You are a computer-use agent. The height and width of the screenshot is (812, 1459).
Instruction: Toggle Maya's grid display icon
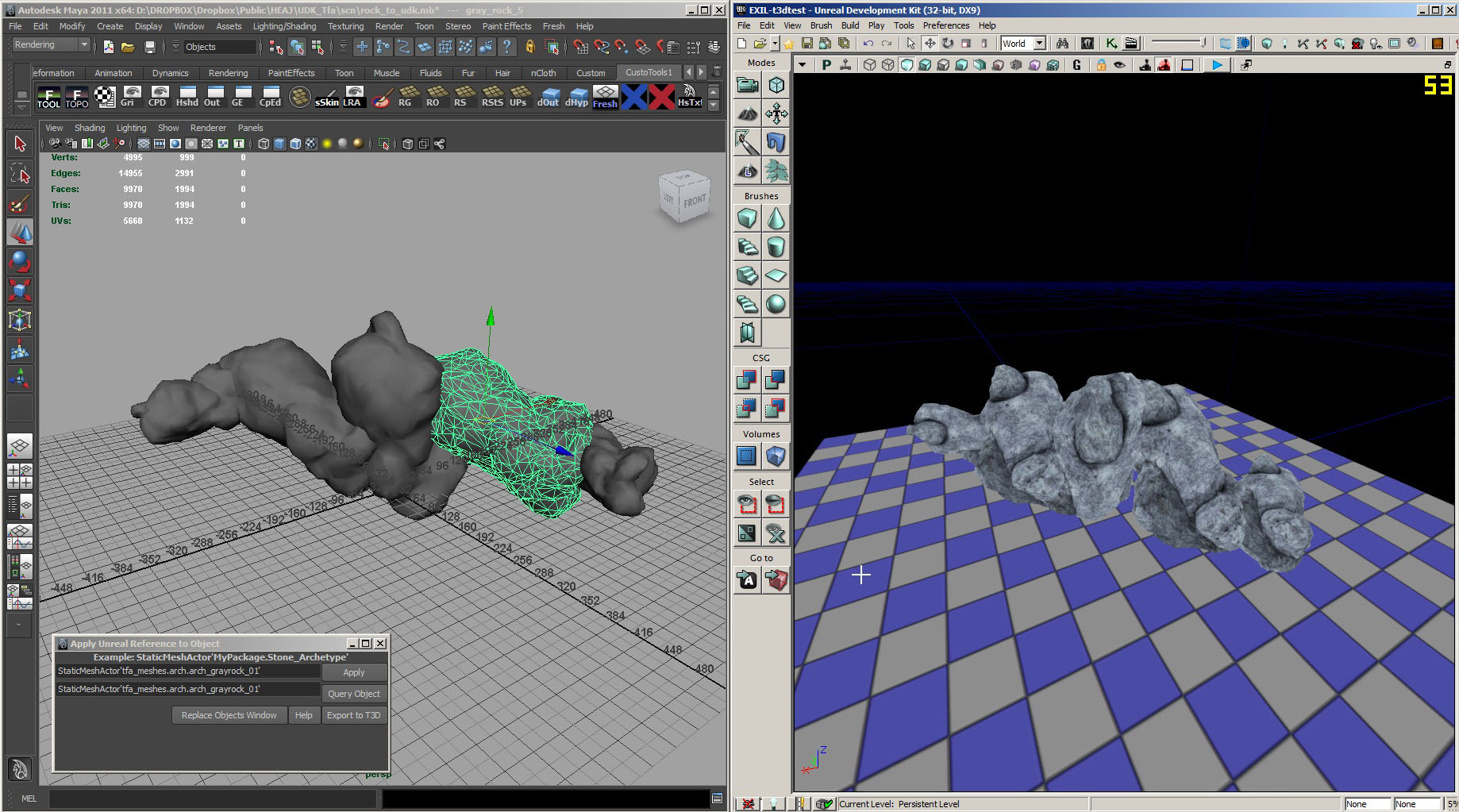pyautogui.click(x=144, y=144)
